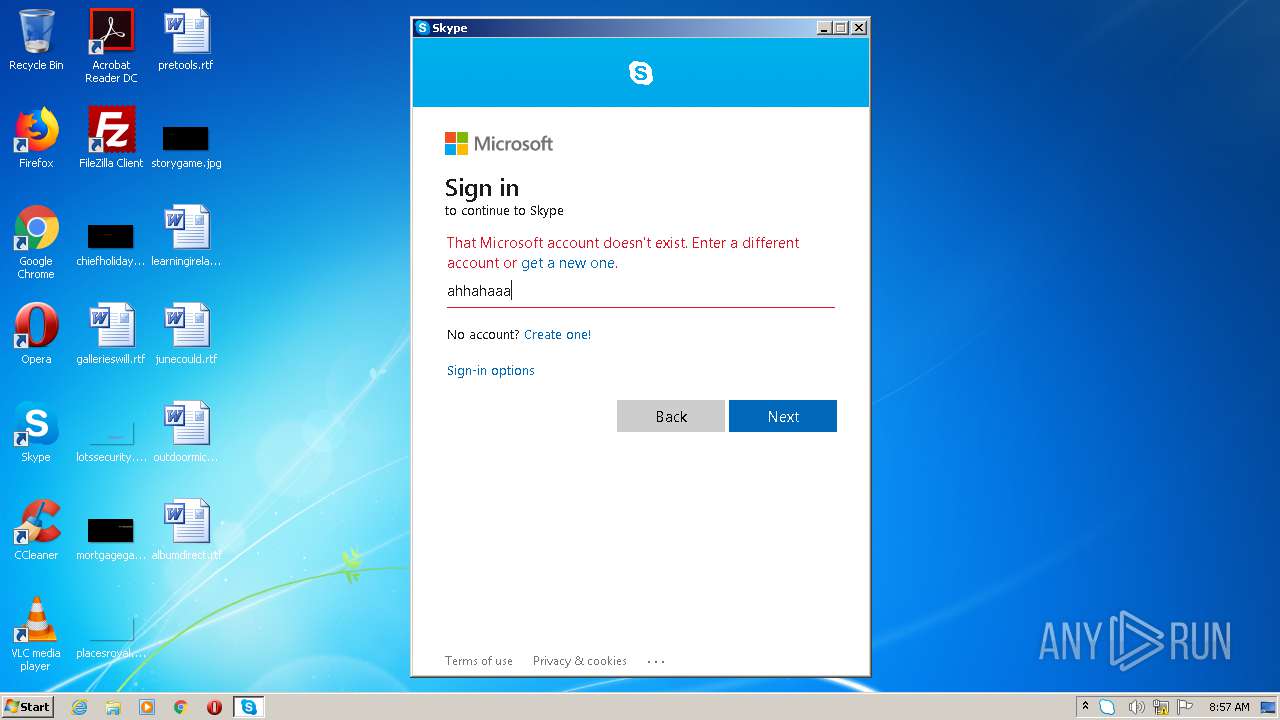Select mortgagega file icon
This screenshot has height=720, width=1280.
111,539
